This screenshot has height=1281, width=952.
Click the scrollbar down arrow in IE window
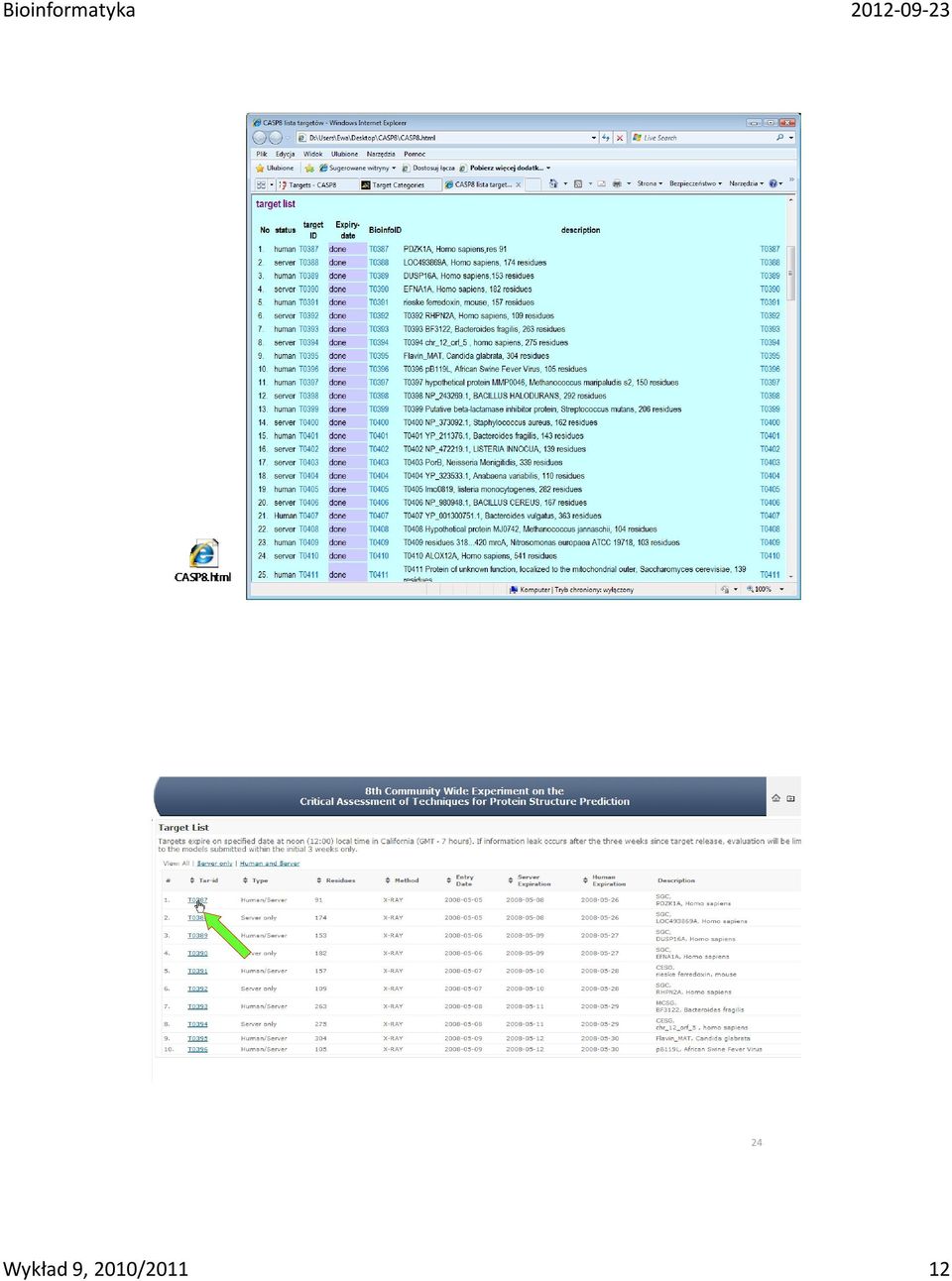(790, 576)
